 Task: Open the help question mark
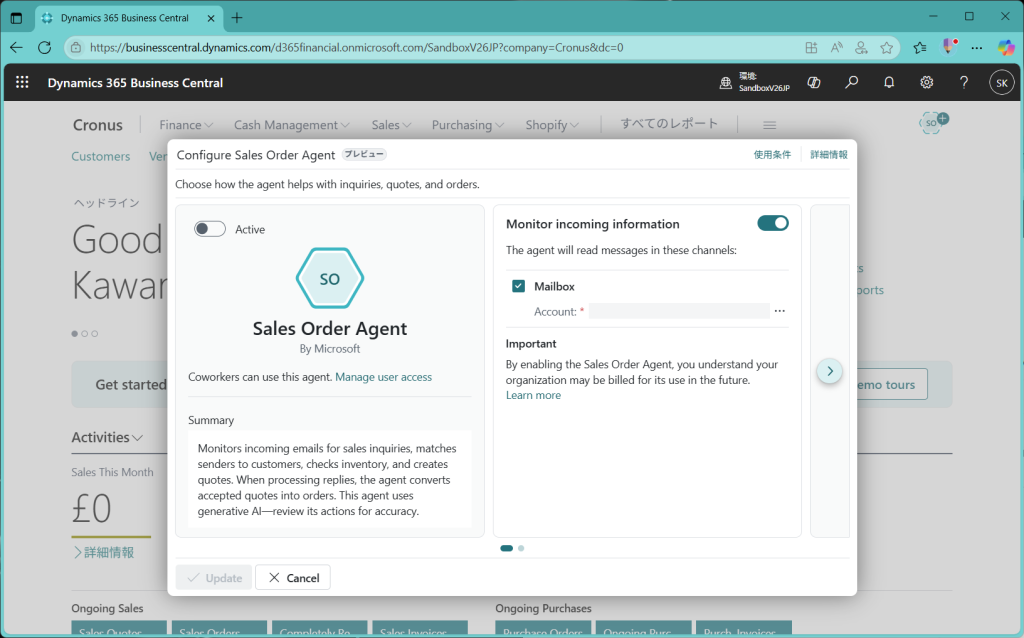pos(964,82)
